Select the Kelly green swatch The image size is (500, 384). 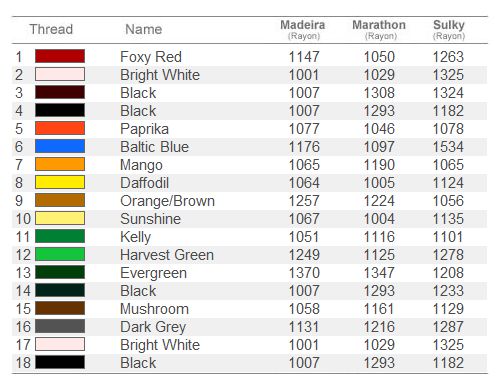pos(60,236)
